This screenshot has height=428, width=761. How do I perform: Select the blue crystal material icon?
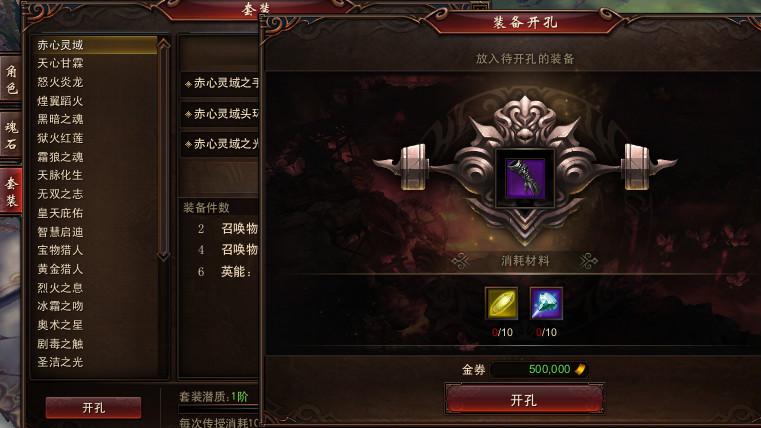[546, 304]
